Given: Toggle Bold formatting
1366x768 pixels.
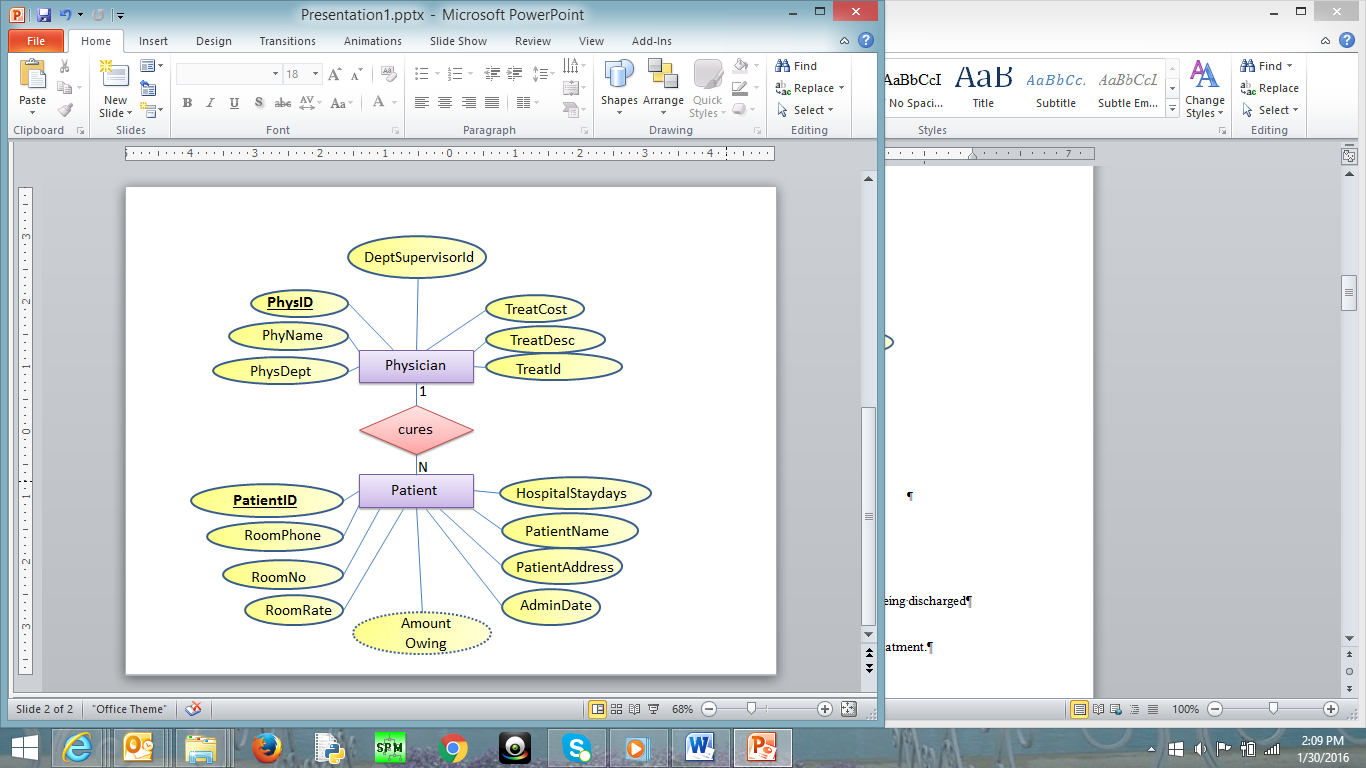Looking at the screenshot, I should tap(187, 103).
